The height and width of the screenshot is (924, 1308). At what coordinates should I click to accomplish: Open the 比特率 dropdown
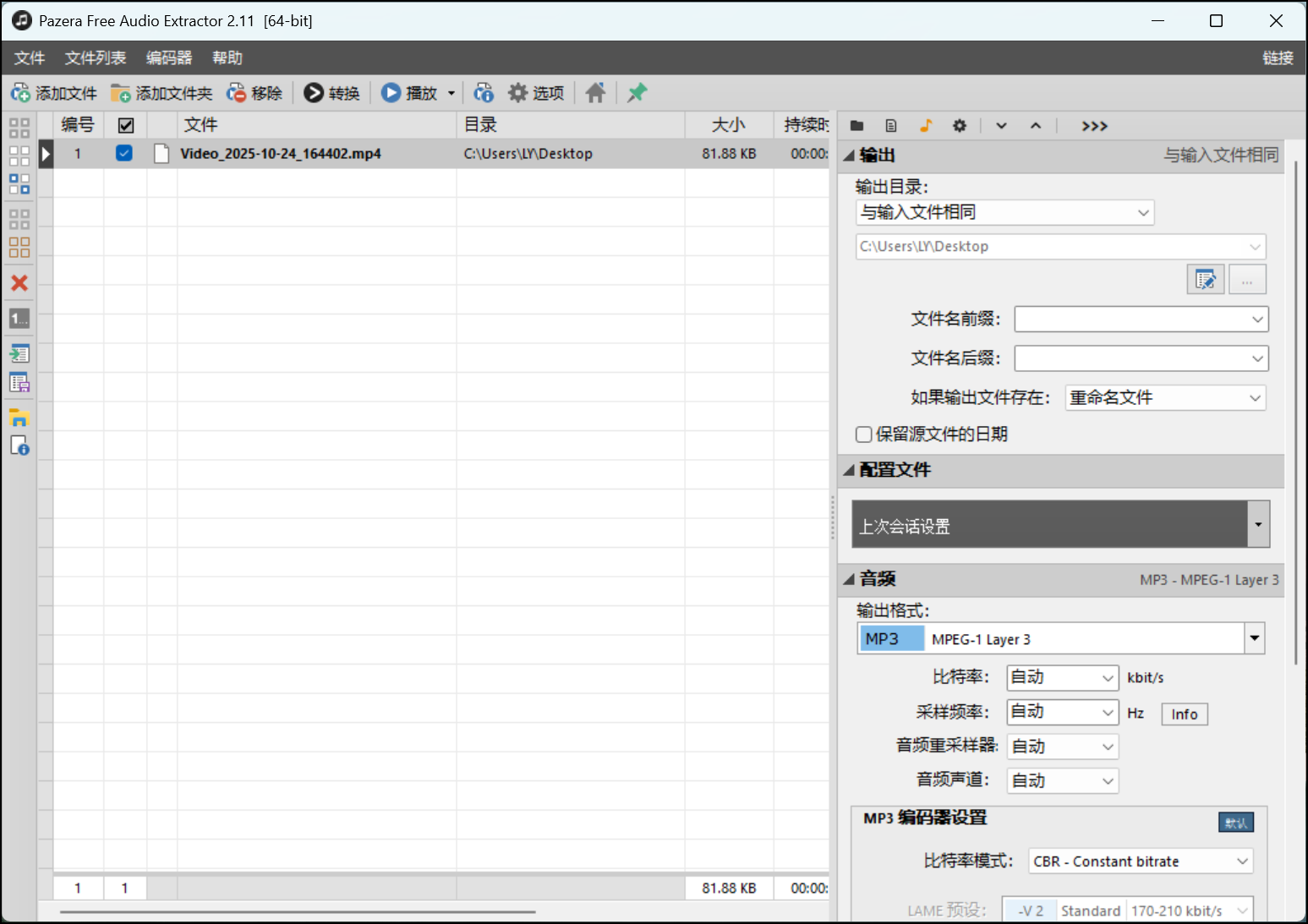point(1063,677)
